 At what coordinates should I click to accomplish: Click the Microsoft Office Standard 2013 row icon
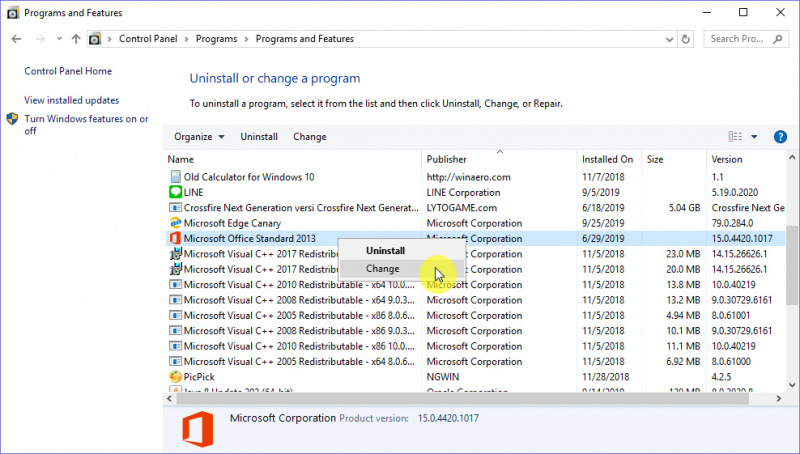176,238
